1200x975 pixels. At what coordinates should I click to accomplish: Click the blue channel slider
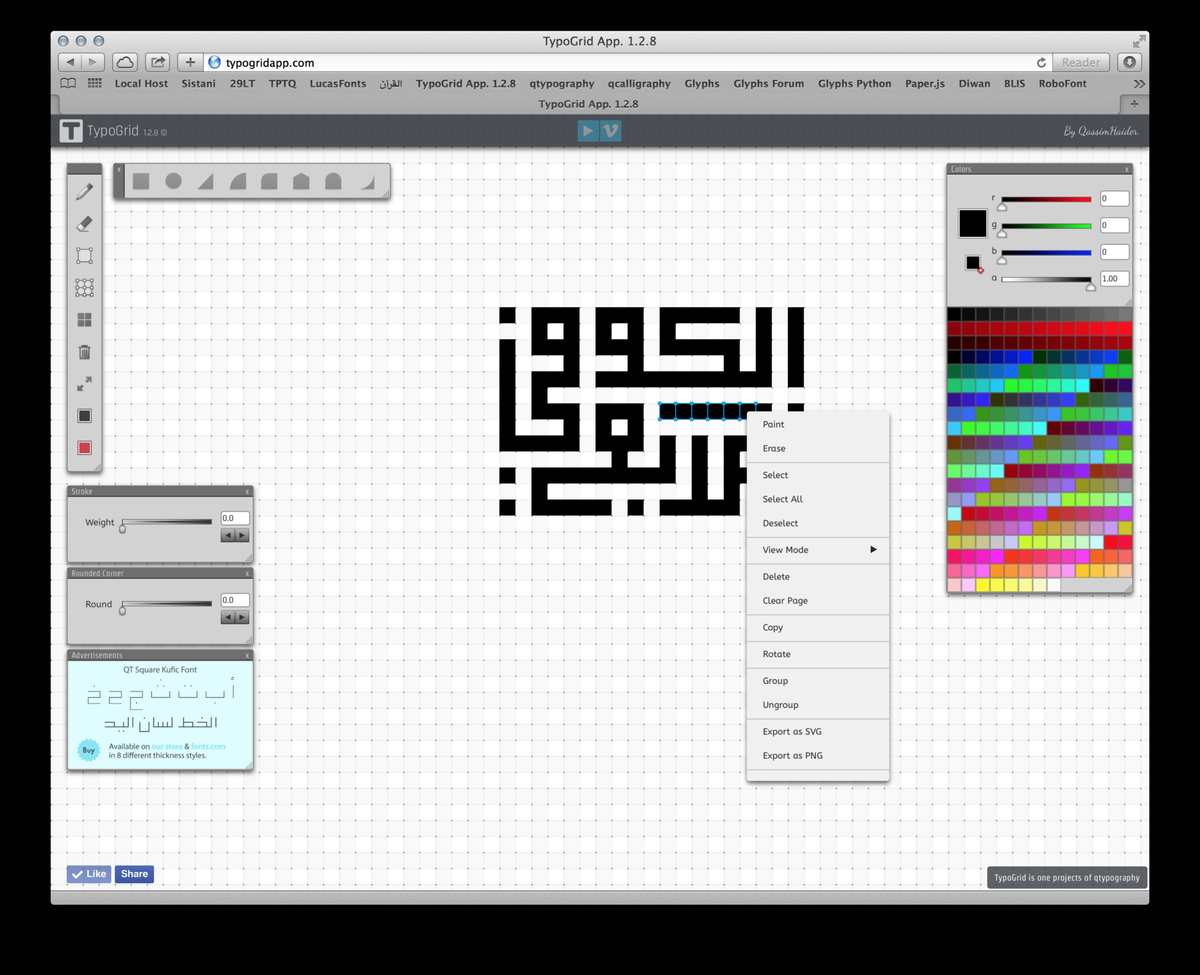[x=1046, y=253]
